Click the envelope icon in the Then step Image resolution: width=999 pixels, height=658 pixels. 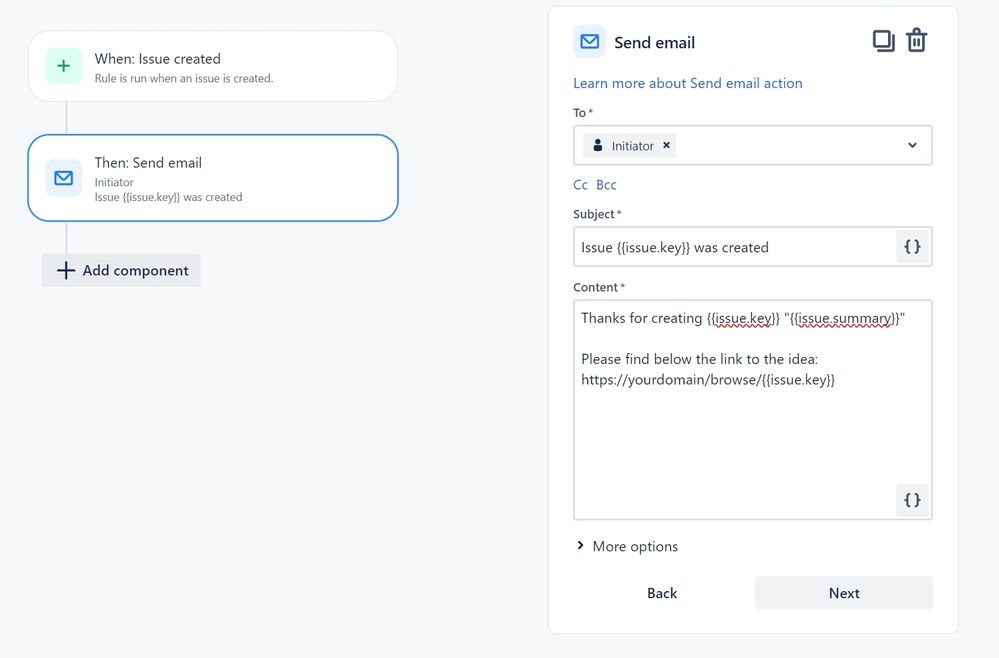pos(64,178)
